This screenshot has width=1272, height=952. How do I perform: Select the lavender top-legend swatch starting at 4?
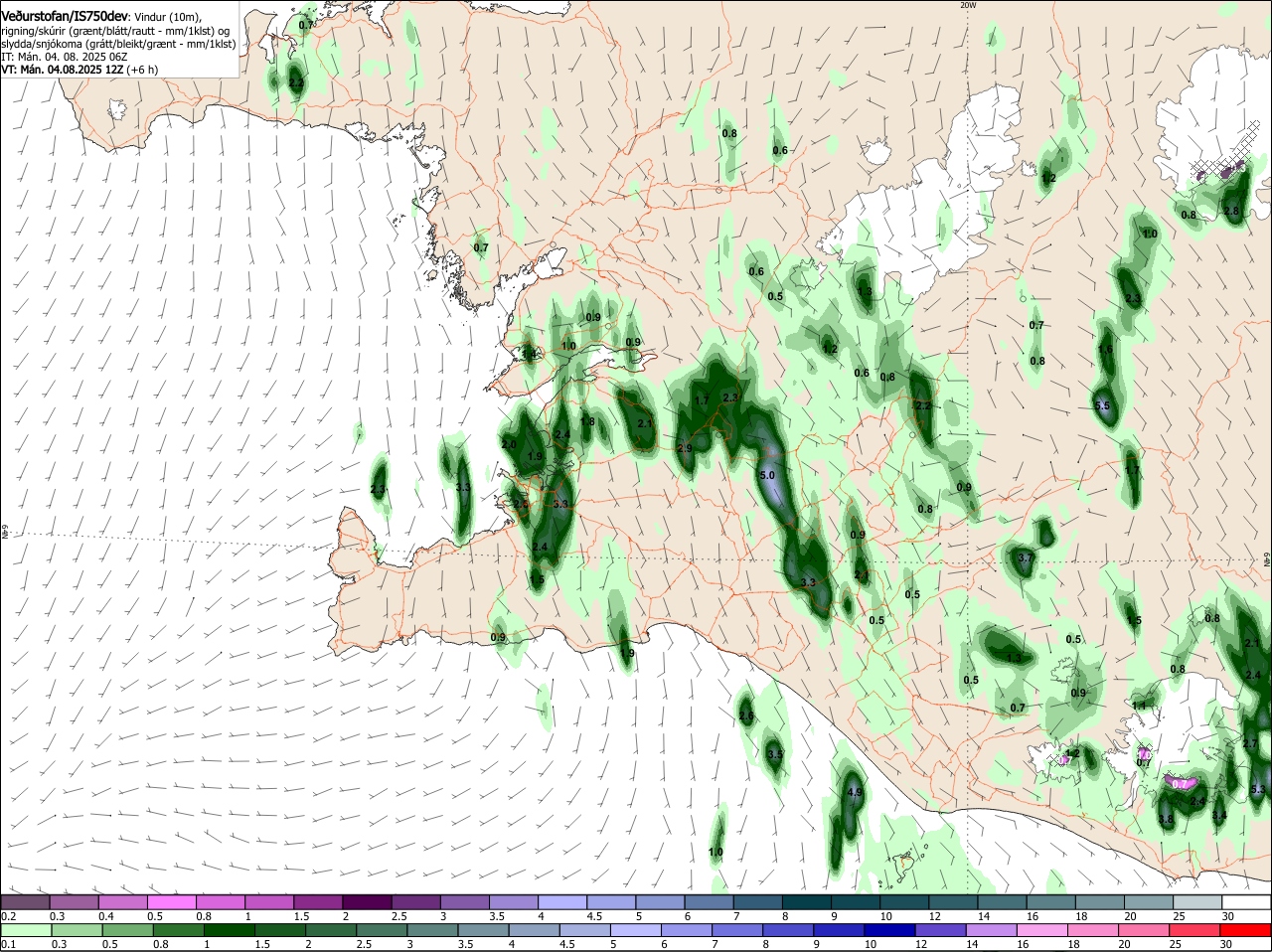563,901
